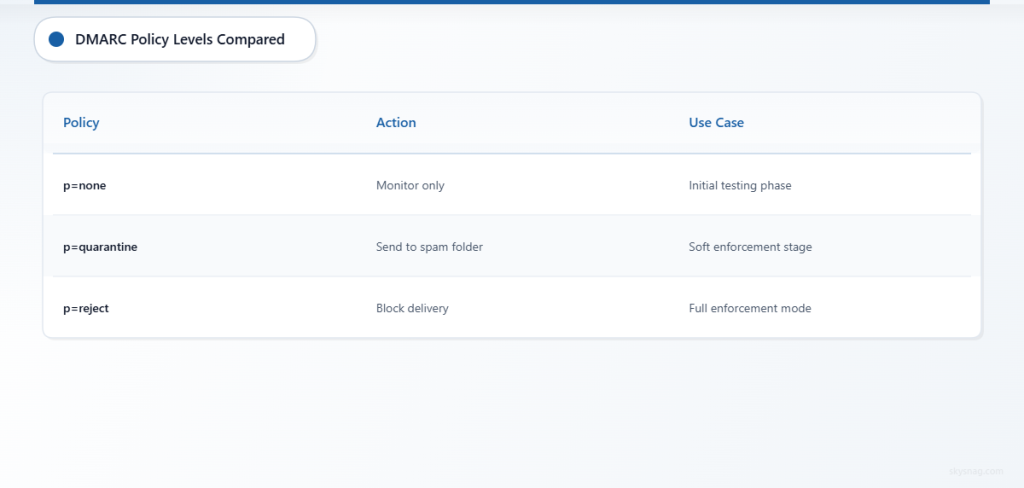Select the Monitor only action cell
Screen dimensions: 1024x488
(410, 186)
